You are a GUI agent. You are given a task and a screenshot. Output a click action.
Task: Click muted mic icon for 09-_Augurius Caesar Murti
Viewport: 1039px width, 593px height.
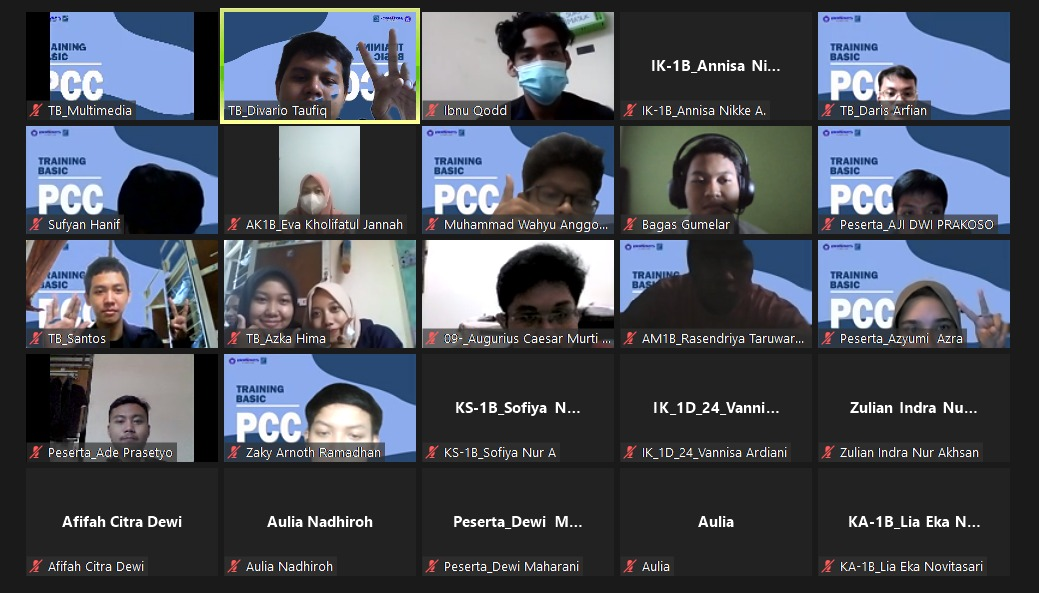click(432, 339)
